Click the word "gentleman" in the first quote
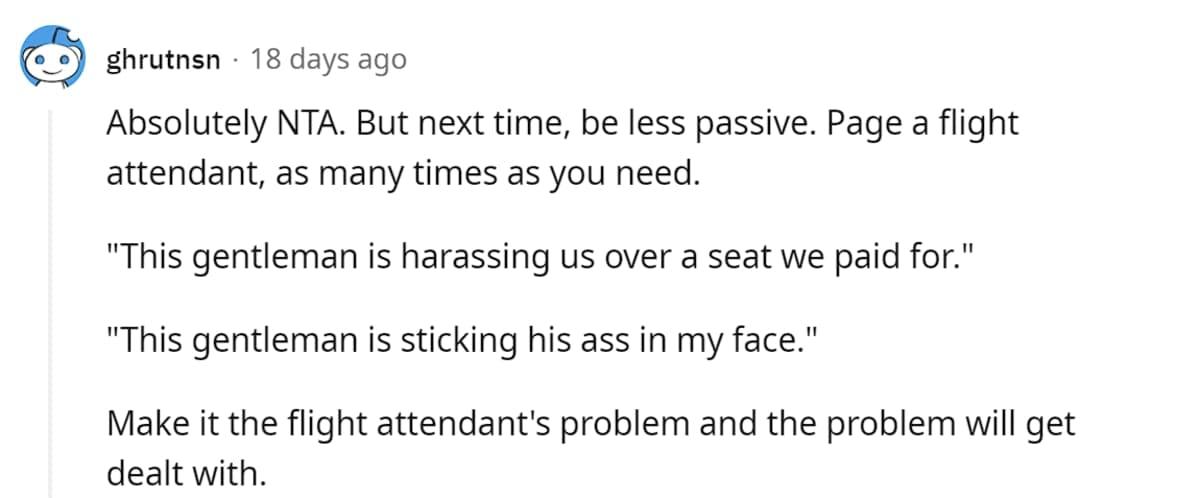The height and width of the screenshot is (498, 1200). click(277, 258)
